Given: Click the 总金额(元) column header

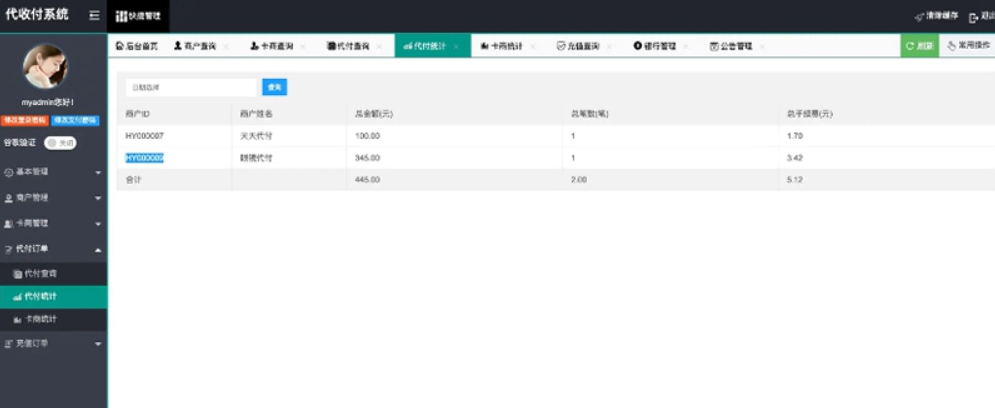Looking at the screenshot, I should [x=374, y=114].
